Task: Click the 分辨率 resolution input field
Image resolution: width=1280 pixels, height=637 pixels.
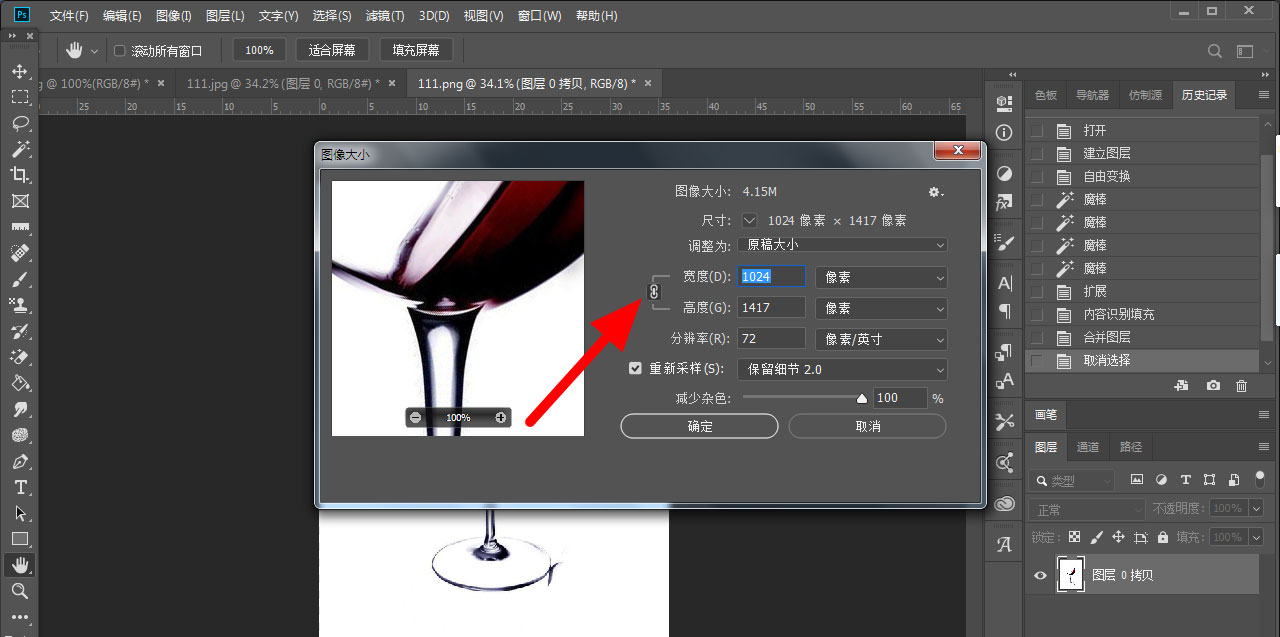Action: click(x=771, y=339)
